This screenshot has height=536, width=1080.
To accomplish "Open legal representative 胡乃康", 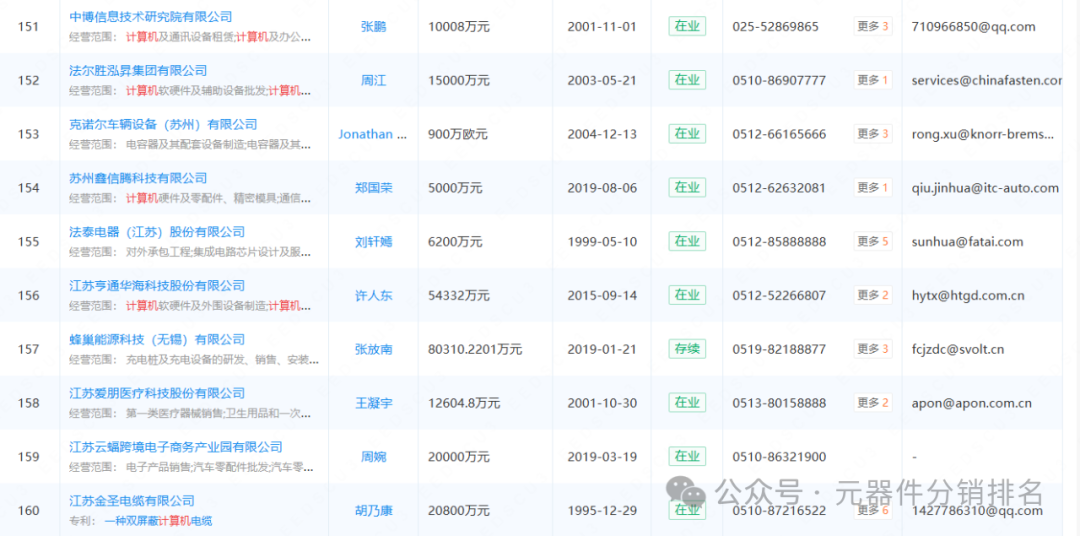I will coord(373,511).
